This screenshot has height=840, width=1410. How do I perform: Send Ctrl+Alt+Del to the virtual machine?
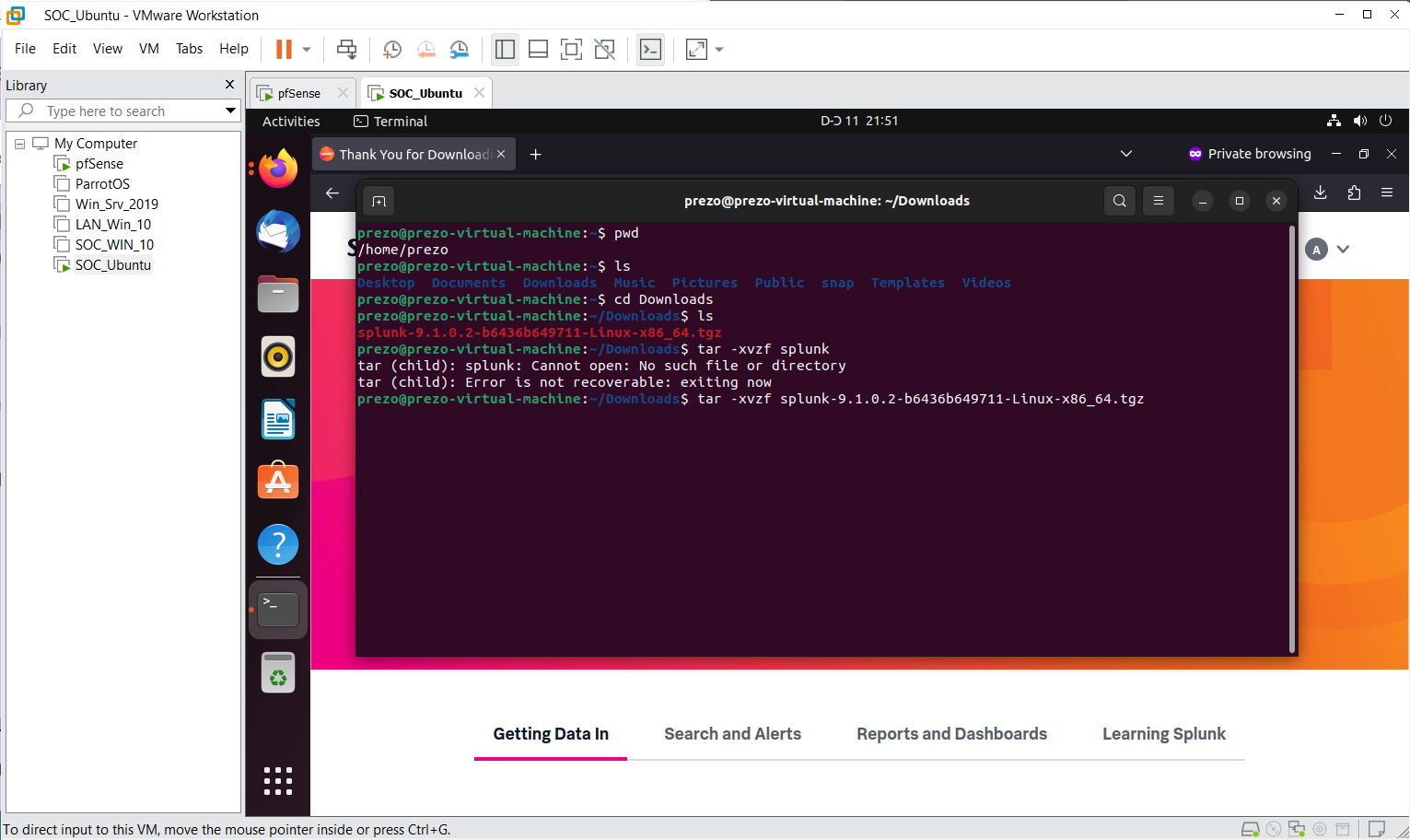click(346, 50)
